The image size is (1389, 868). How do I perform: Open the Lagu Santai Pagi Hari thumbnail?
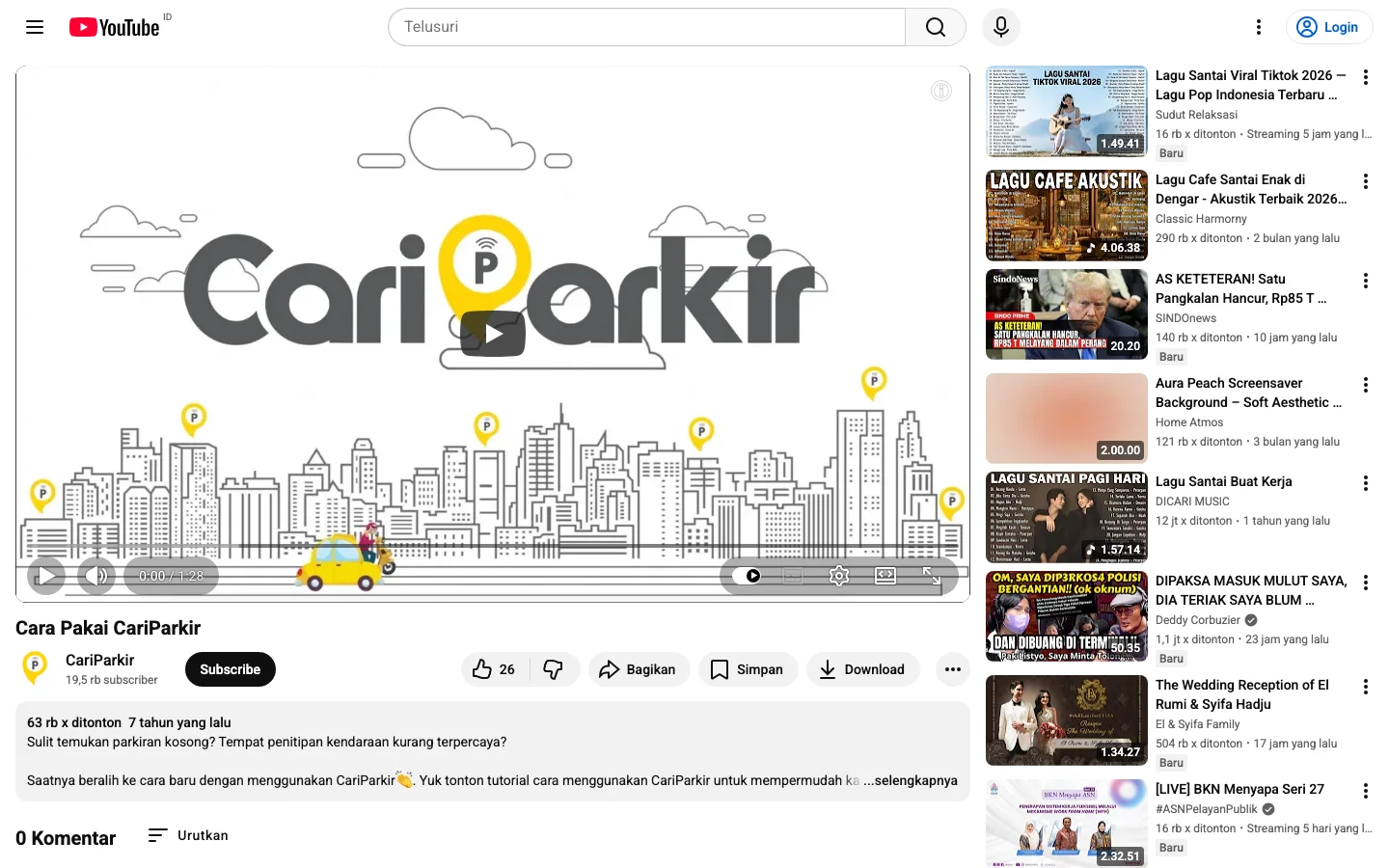tap(1067, 517)
